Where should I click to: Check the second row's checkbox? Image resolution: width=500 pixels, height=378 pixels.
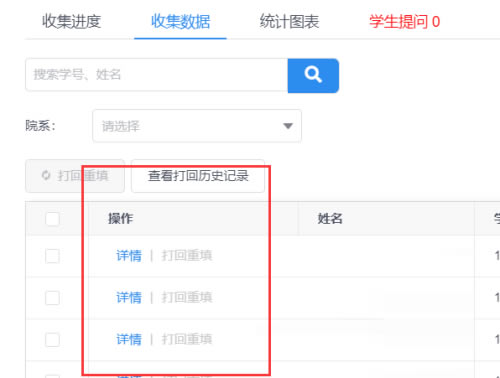52,298
